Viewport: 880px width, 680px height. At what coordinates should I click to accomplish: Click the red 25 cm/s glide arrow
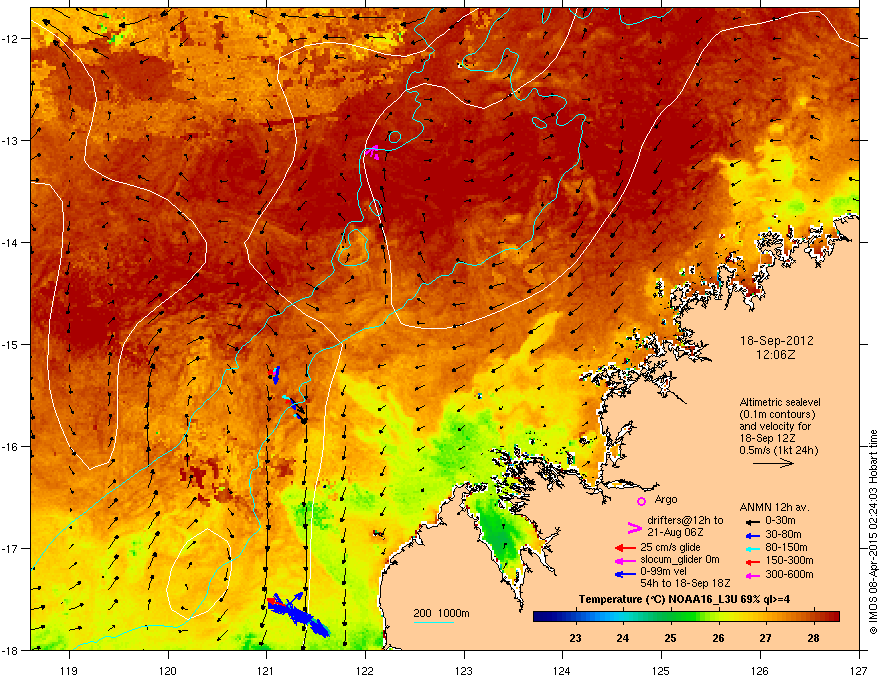pyautogui.click(x=626, y=548)
